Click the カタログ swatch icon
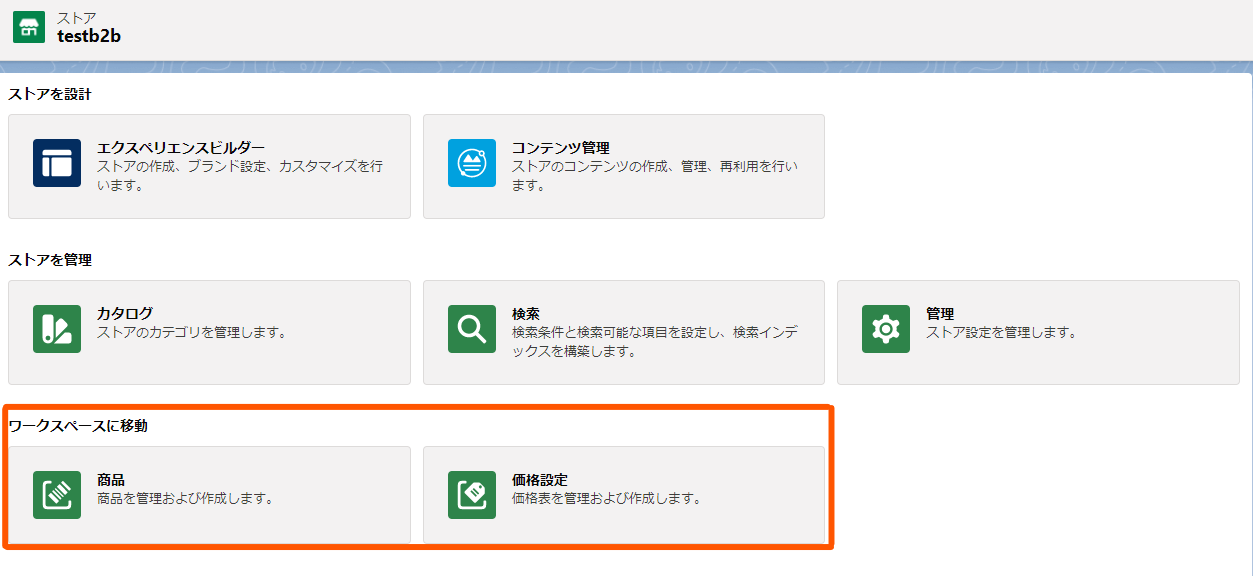This screenshot has width=1253, height=576. click(57, 329)
